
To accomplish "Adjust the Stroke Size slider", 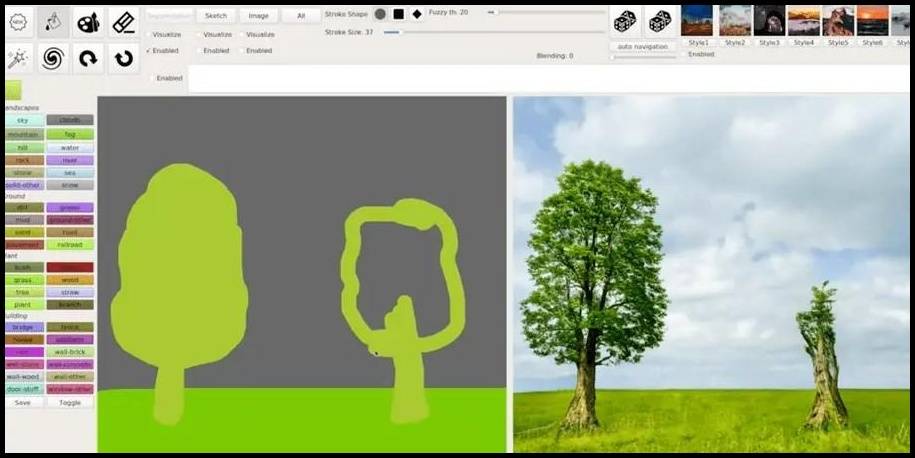I will (x=494, y=33).
